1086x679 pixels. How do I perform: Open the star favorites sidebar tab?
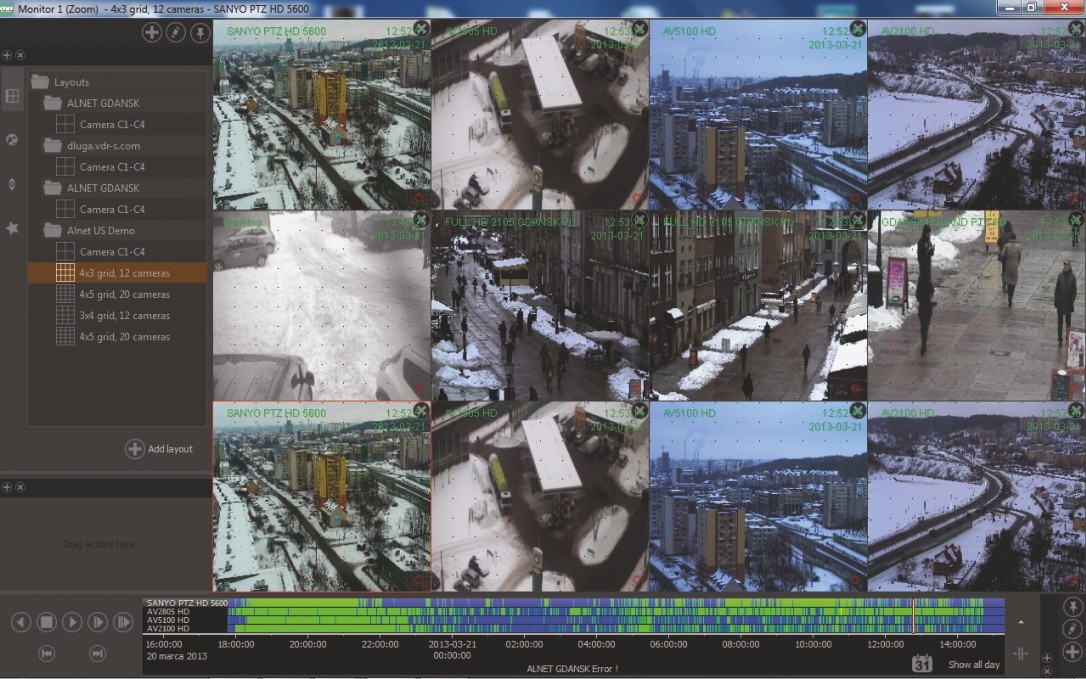pos(12,228)
